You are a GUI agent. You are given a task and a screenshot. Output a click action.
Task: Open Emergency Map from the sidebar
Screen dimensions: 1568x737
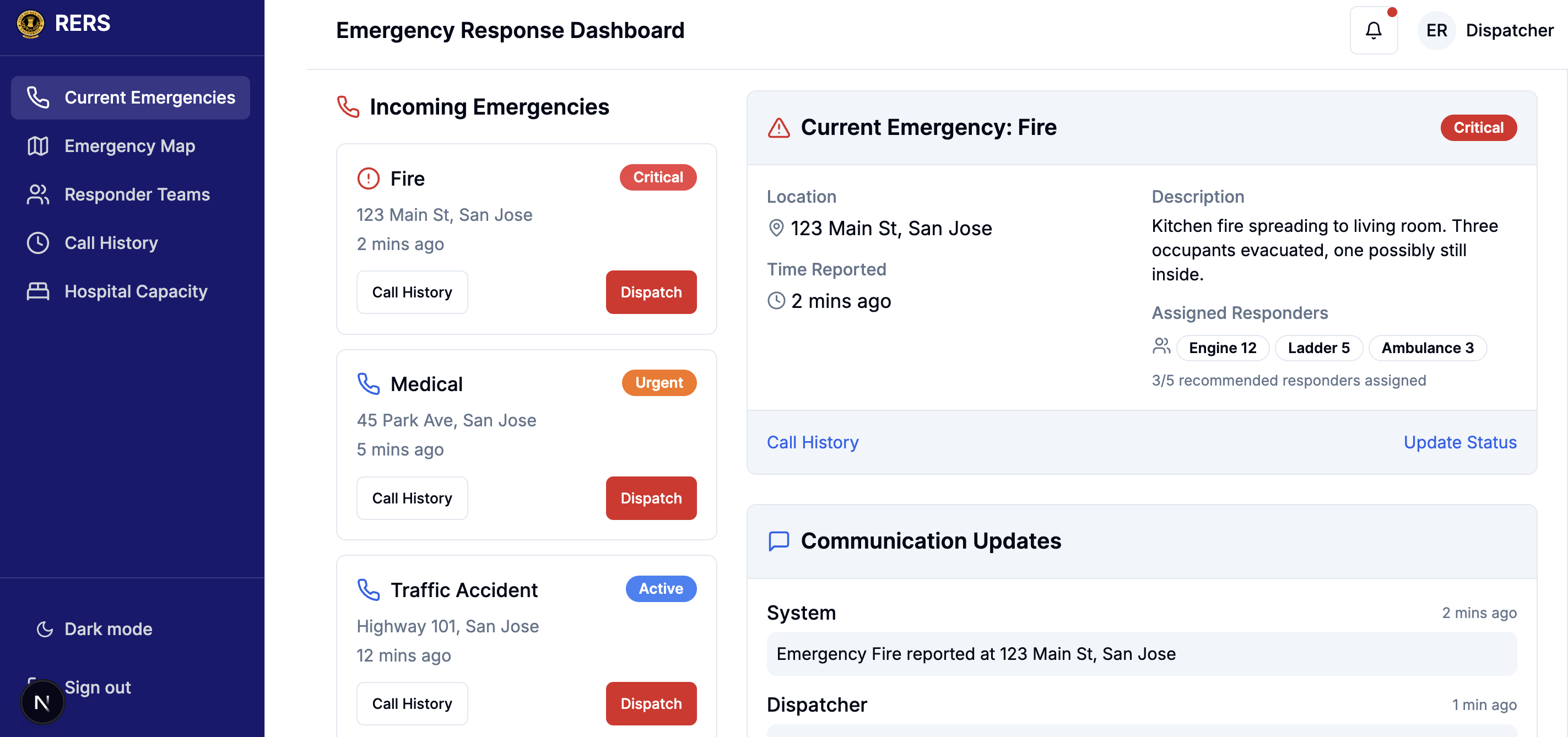(x=130, y=146)
